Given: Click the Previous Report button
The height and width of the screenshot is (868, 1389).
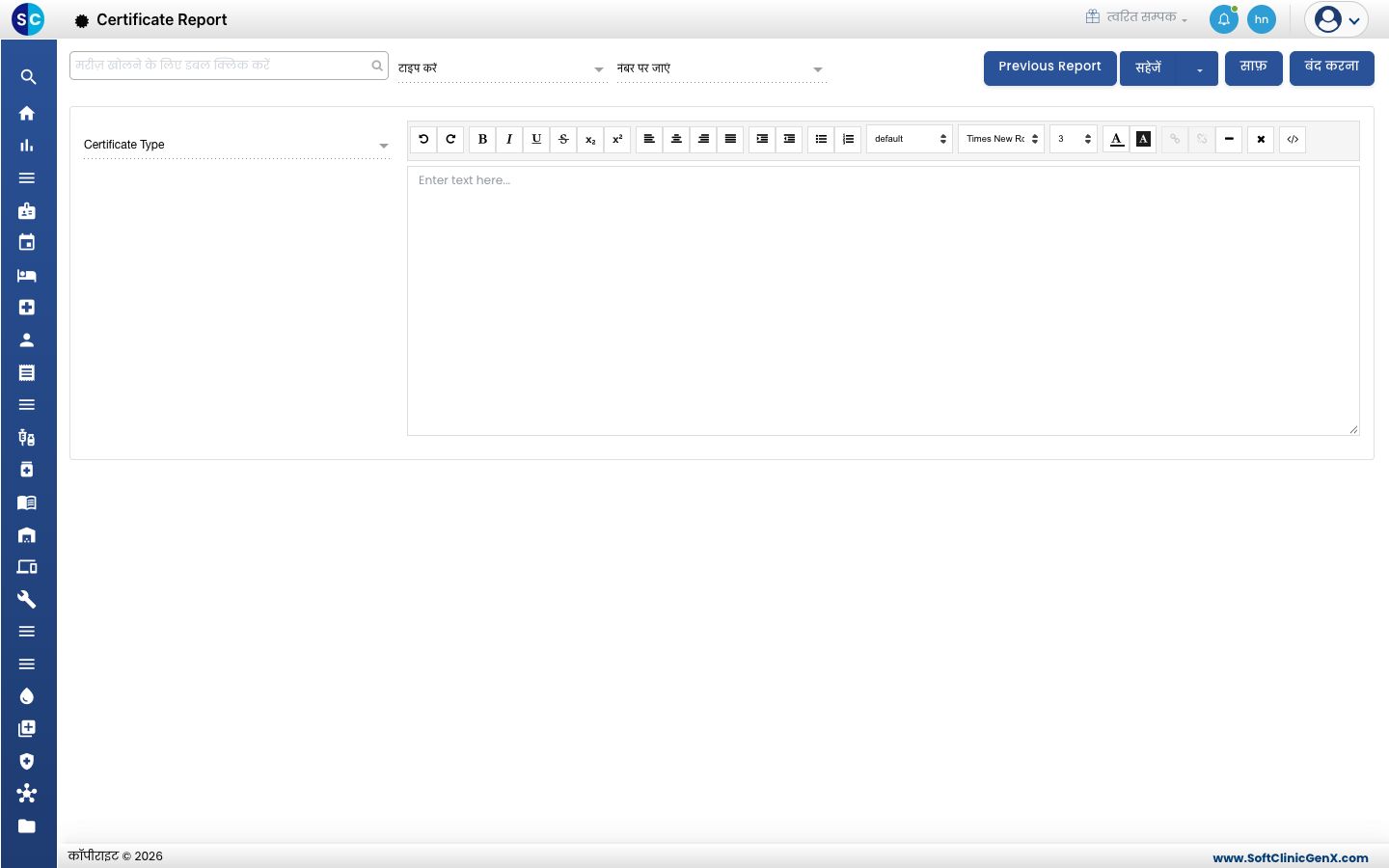Looking at the screenshot, I should point(1049,68).
